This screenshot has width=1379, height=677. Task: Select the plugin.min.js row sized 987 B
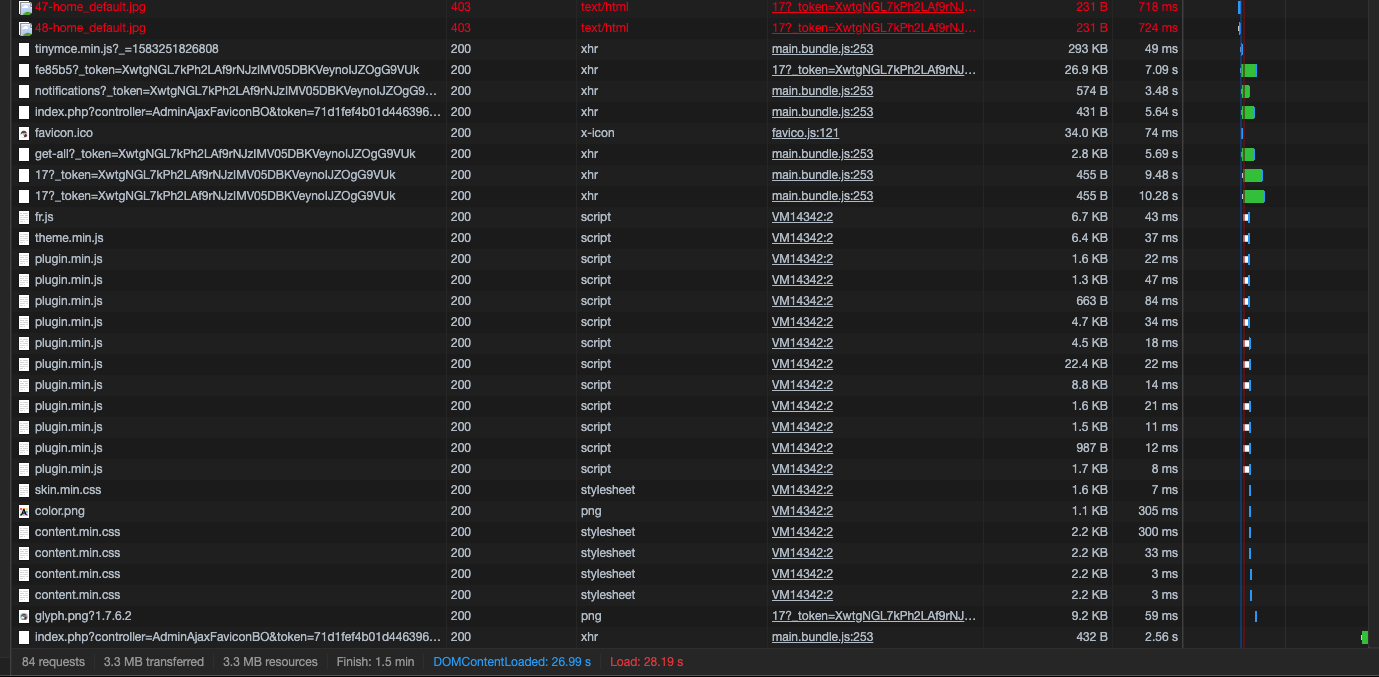[x=689, y=448]
